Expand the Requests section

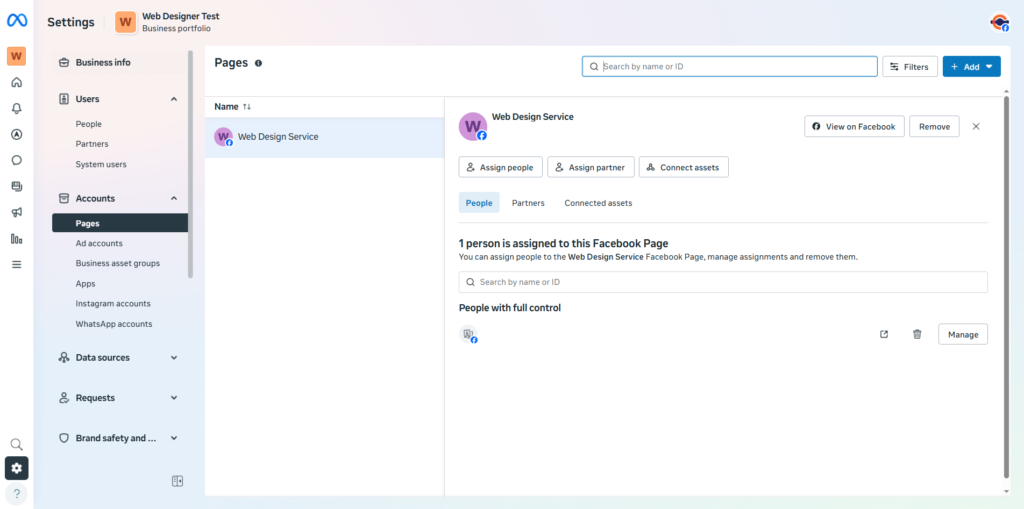tap(174, 398)
